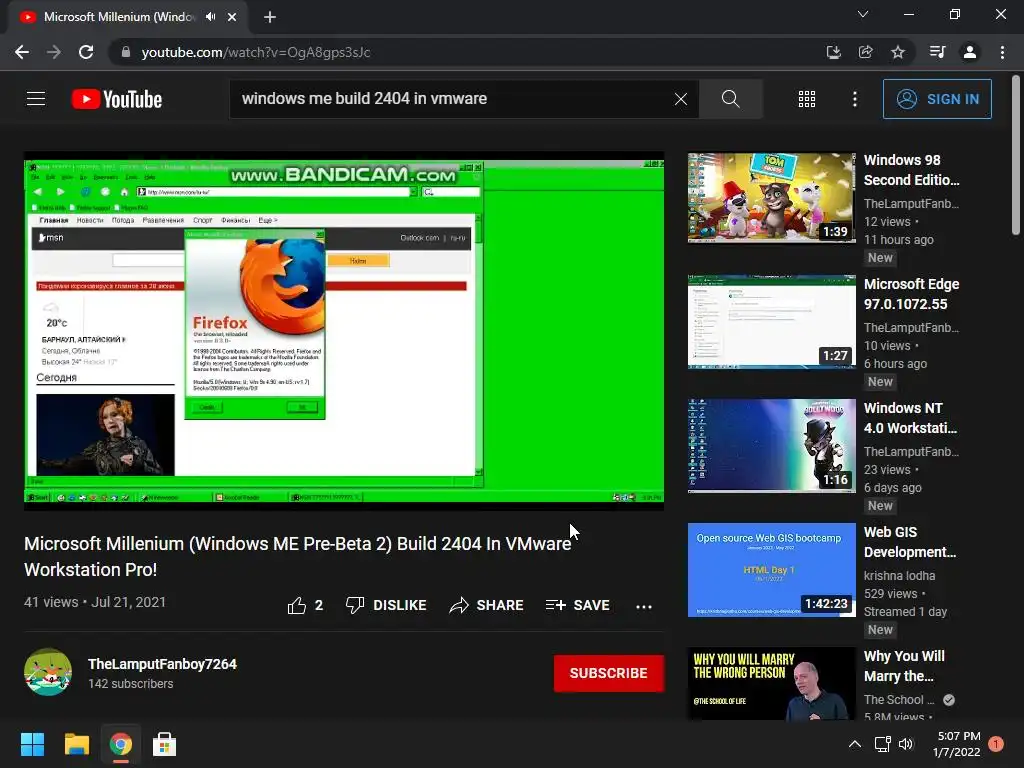Open Web GIS Development title link
Screen dimensions: 1024x768
tap(910, 542)
